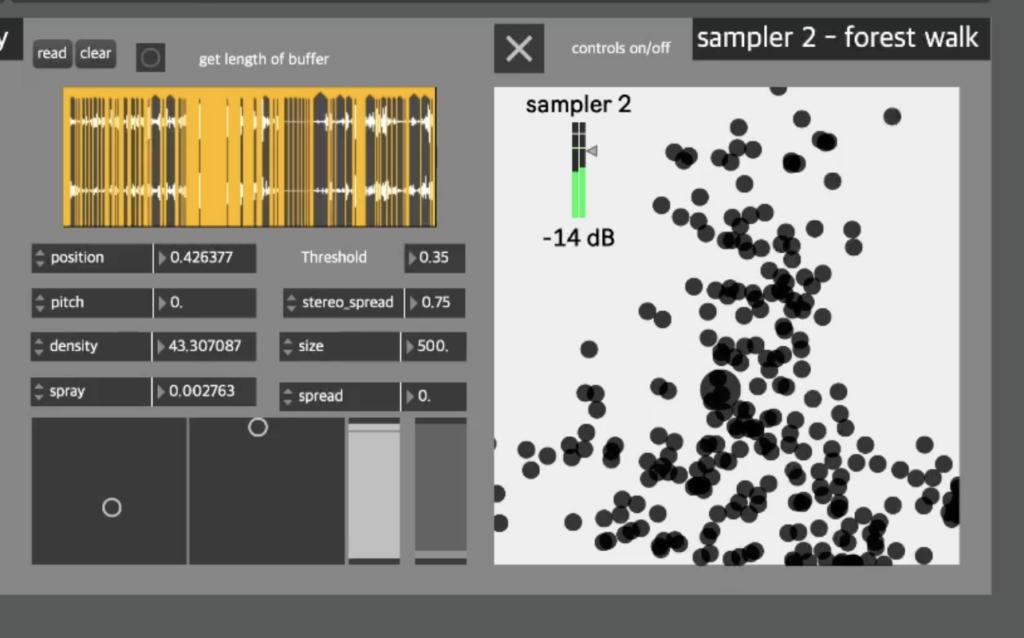Enable the round toggle beside the clear button
The height and width of the screenshot is (638, 1024).
click(150, 57)
